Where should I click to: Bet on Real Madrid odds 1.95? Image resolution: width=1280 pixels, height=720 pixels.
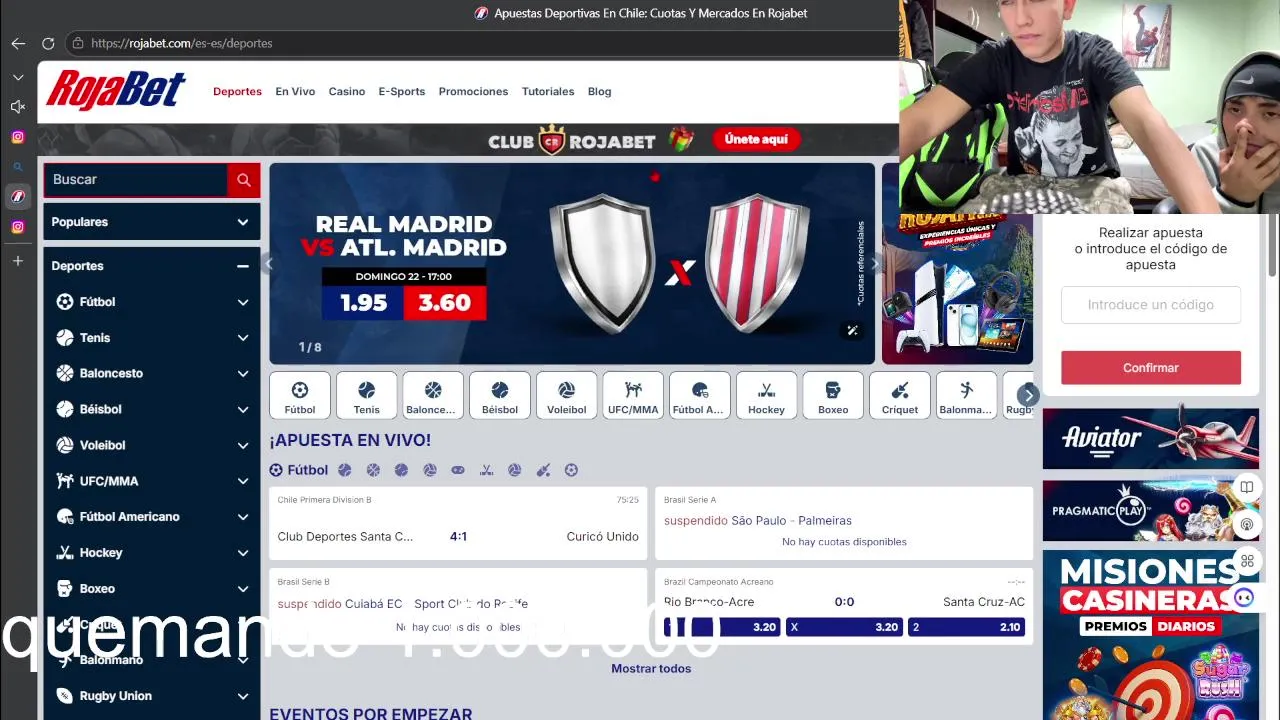click(363, 303)
